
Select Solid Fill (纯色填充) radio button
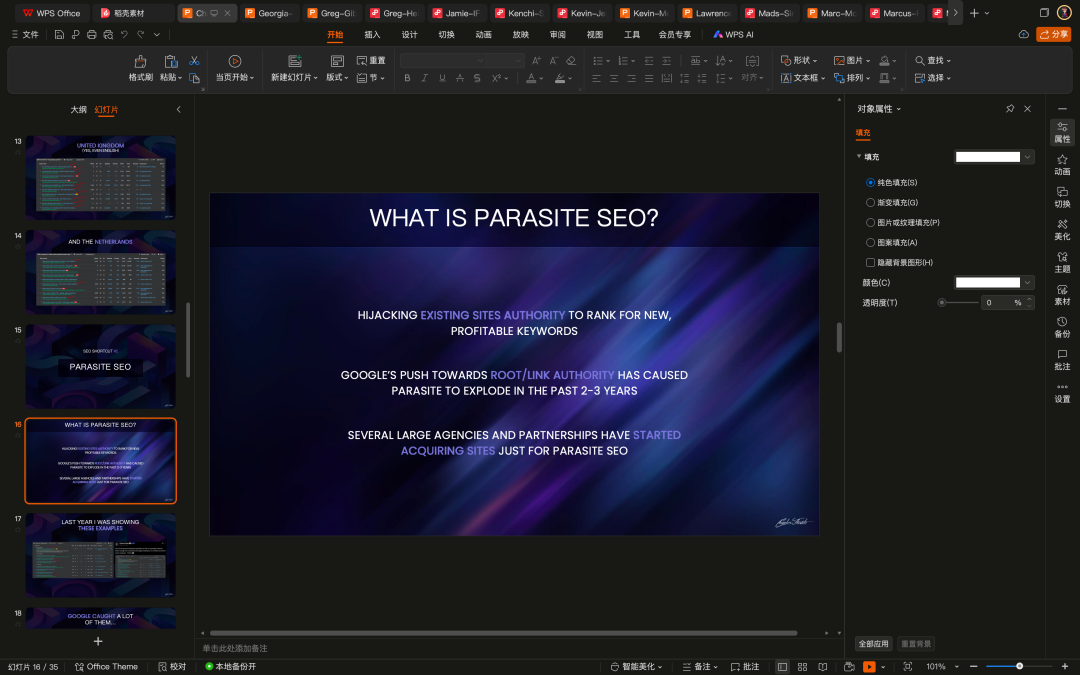coord(870,183)
